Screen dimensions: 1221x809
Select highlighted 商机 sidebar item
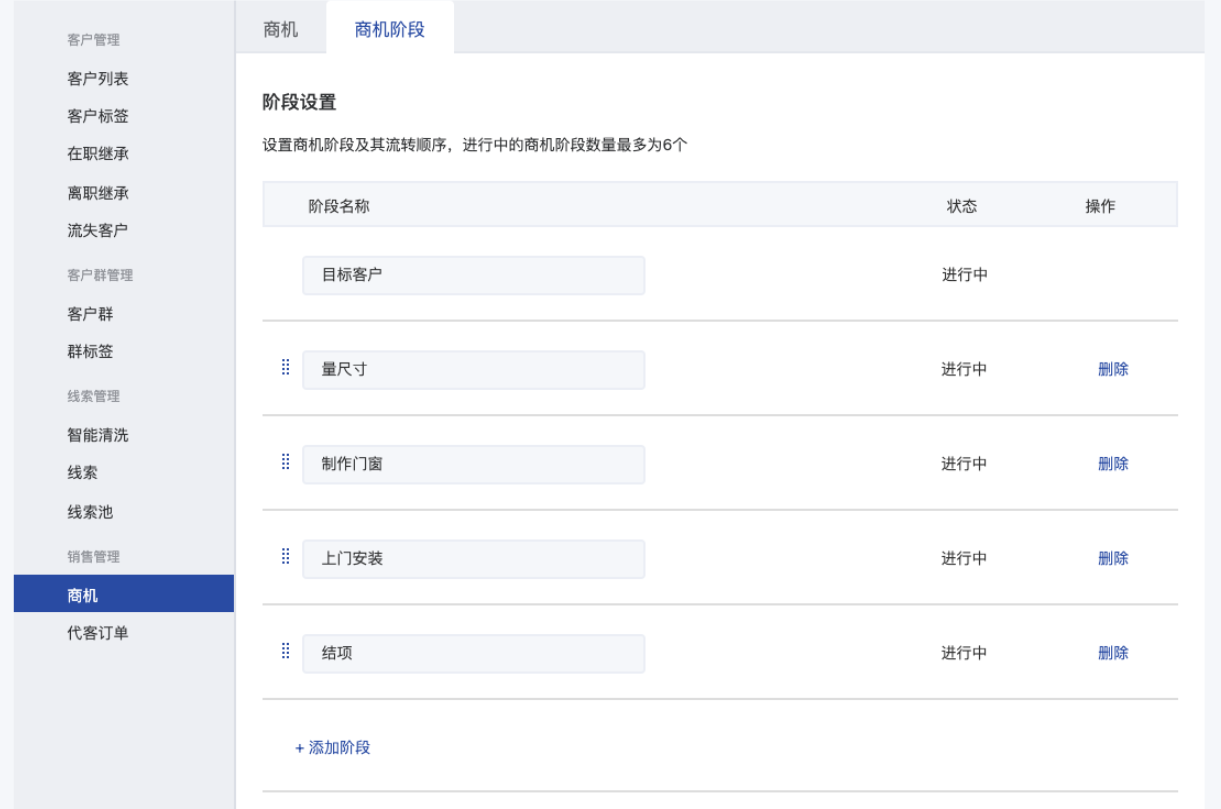click(124, 593)
